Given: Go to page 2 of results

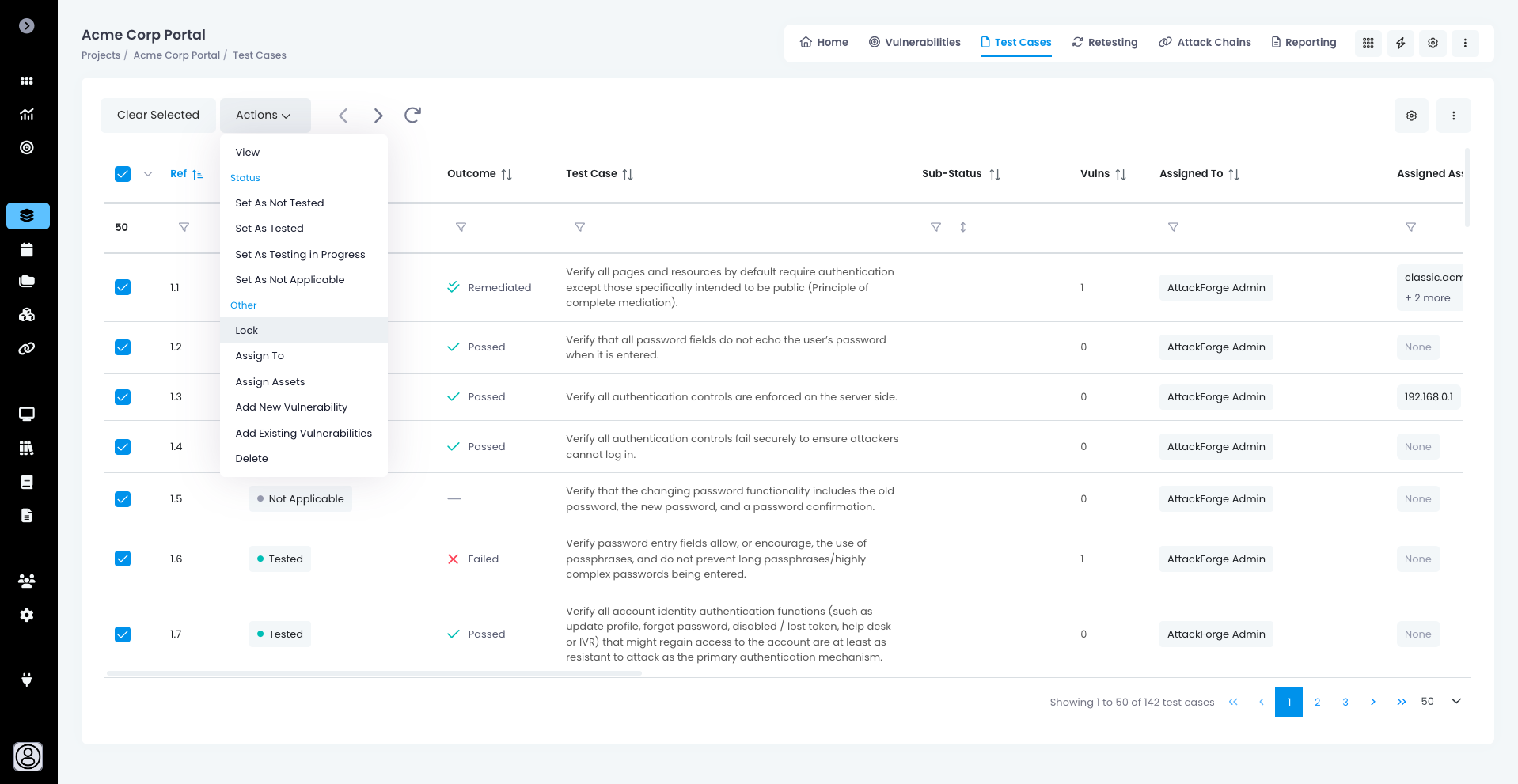Looking at the screenshot, I should (x=1317, y=703).
